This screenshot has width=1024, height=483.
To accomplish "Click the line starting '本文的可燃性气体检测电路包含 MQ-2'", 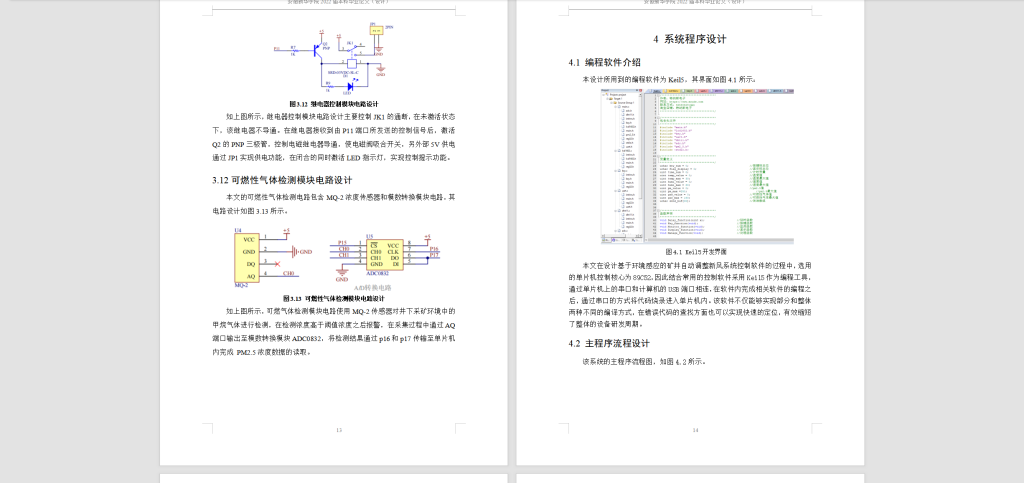I will 340,197.
